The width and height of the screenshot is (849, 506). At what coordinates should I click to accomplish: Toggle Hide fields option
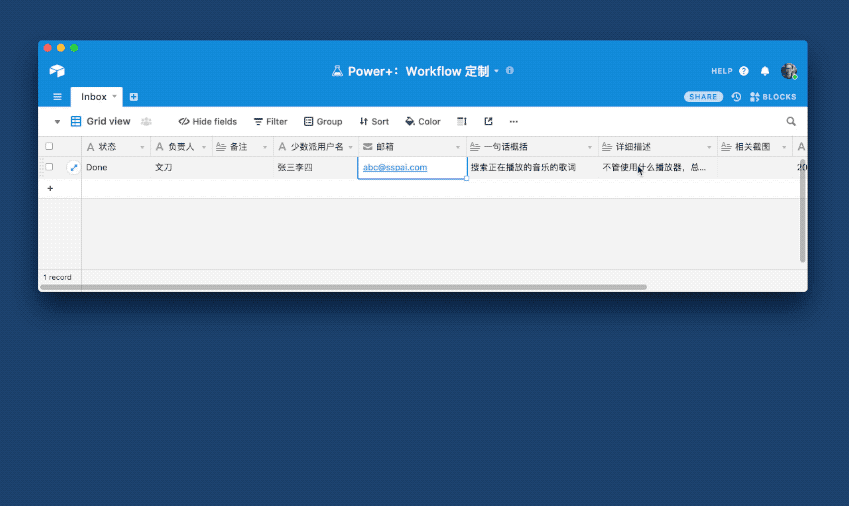tap(208, 121)
